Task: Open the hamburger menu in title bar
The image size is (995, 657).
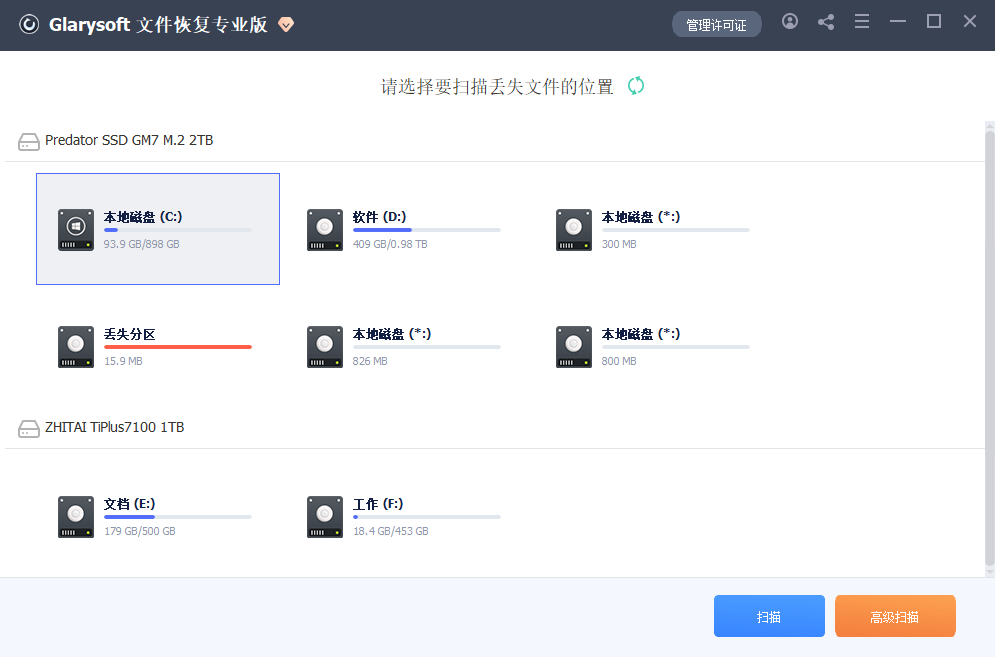Action: click(862, 21)
